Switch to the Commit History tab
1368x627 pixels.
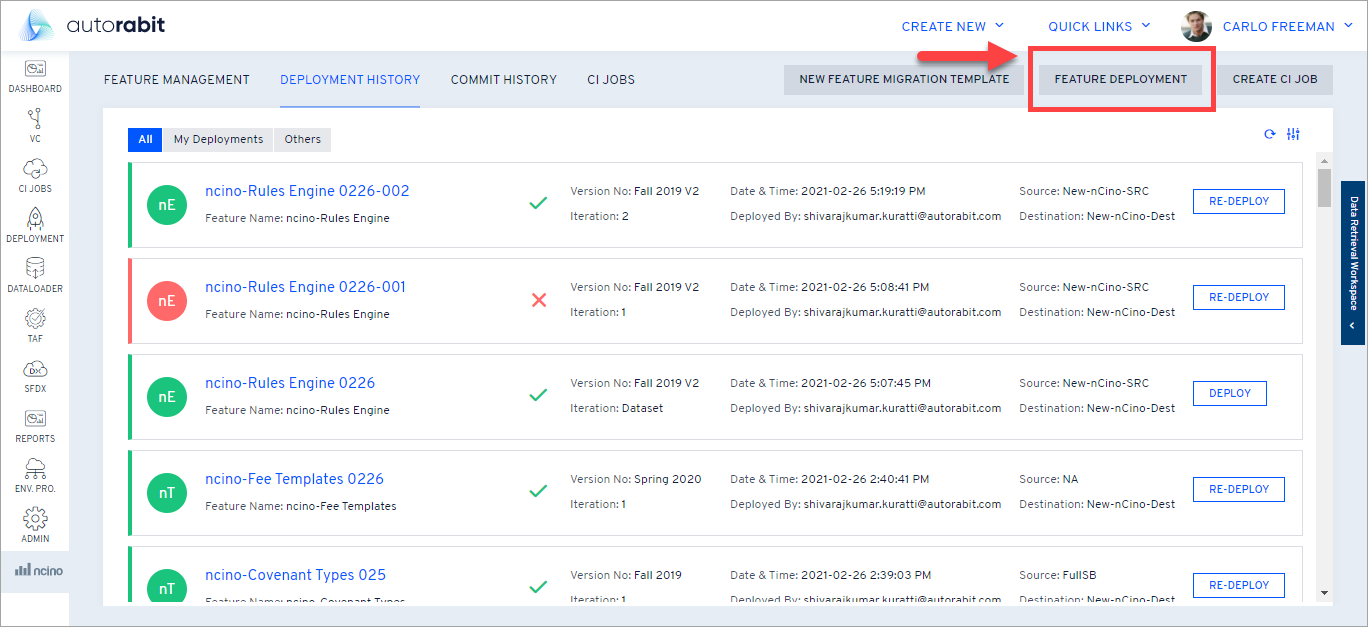click(503, 80)
